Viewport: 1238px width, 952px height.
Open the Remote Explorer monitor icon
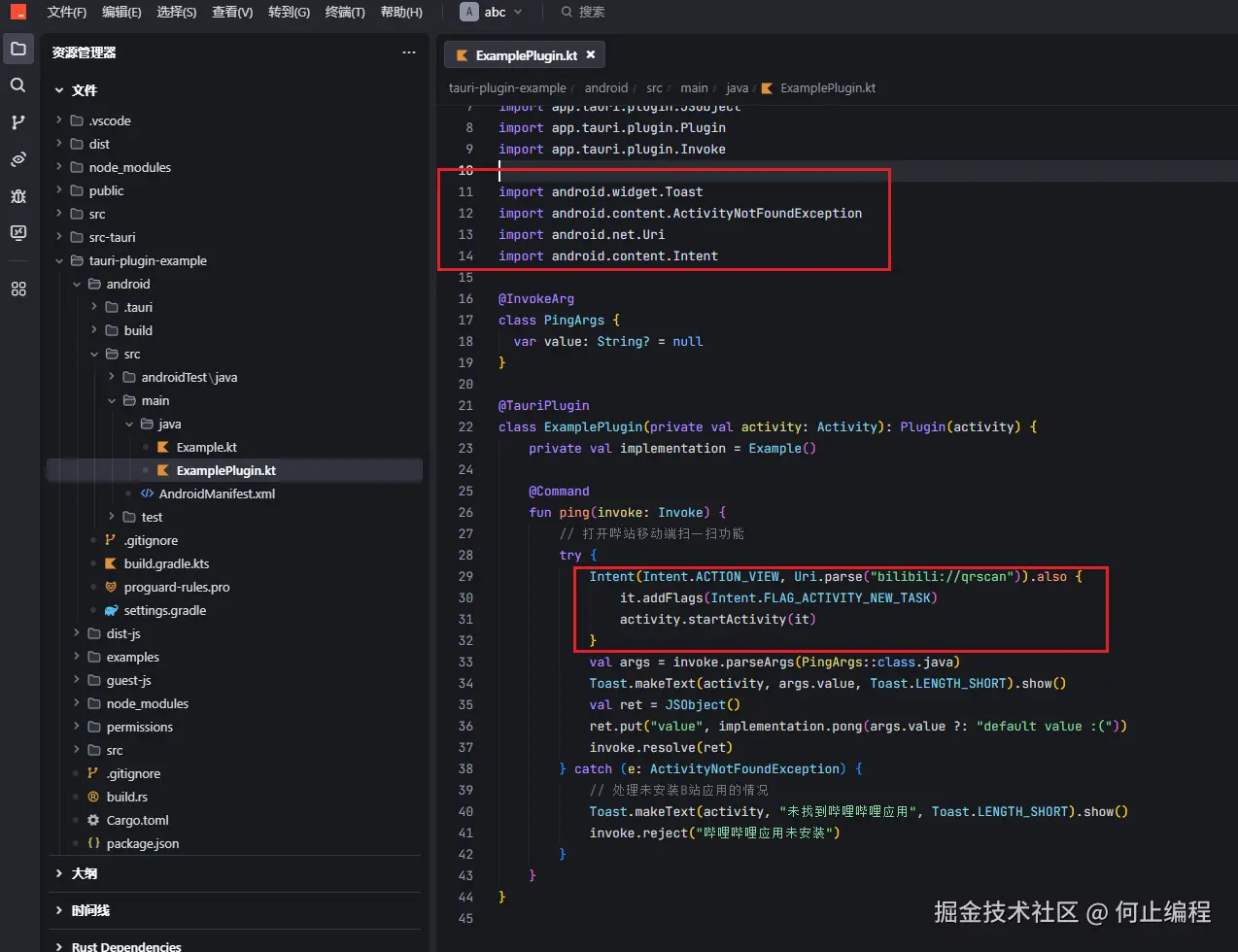point(18,233)
